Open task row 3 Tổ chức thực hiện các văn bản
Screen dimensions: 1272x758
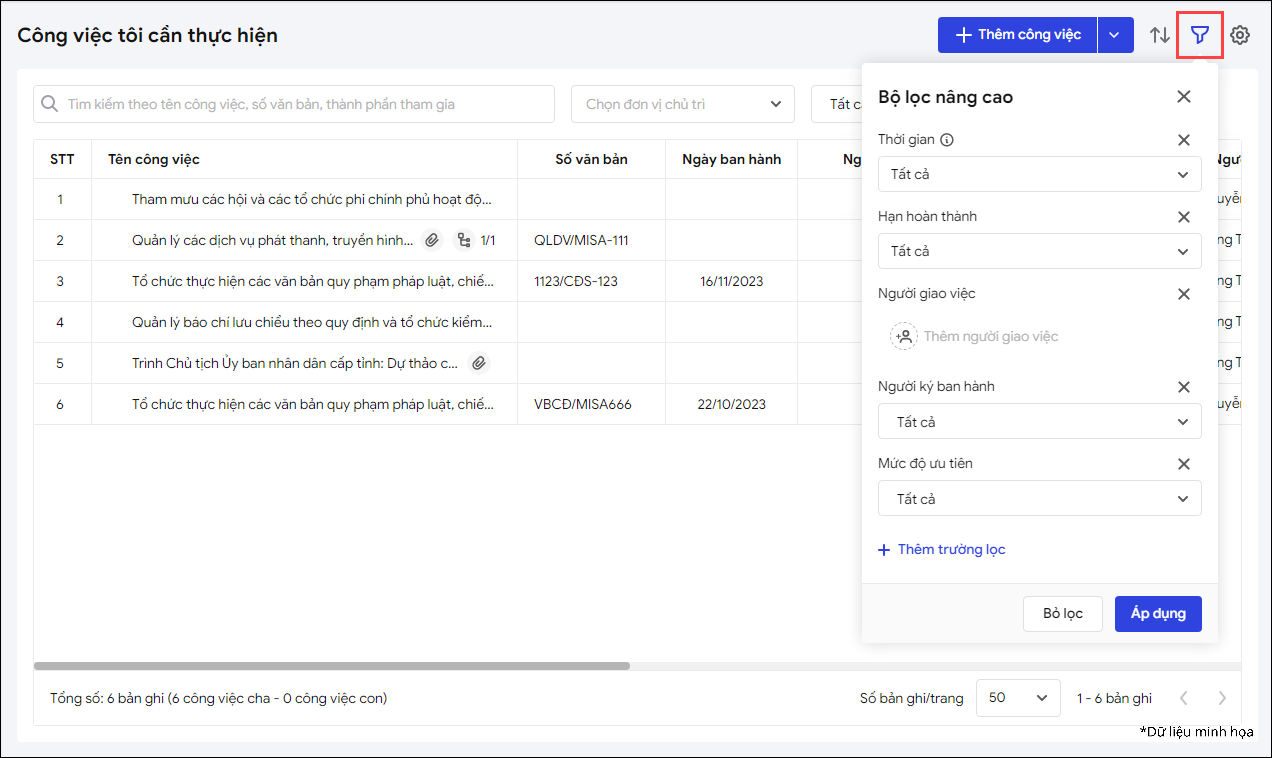click(x=313, y=281)
